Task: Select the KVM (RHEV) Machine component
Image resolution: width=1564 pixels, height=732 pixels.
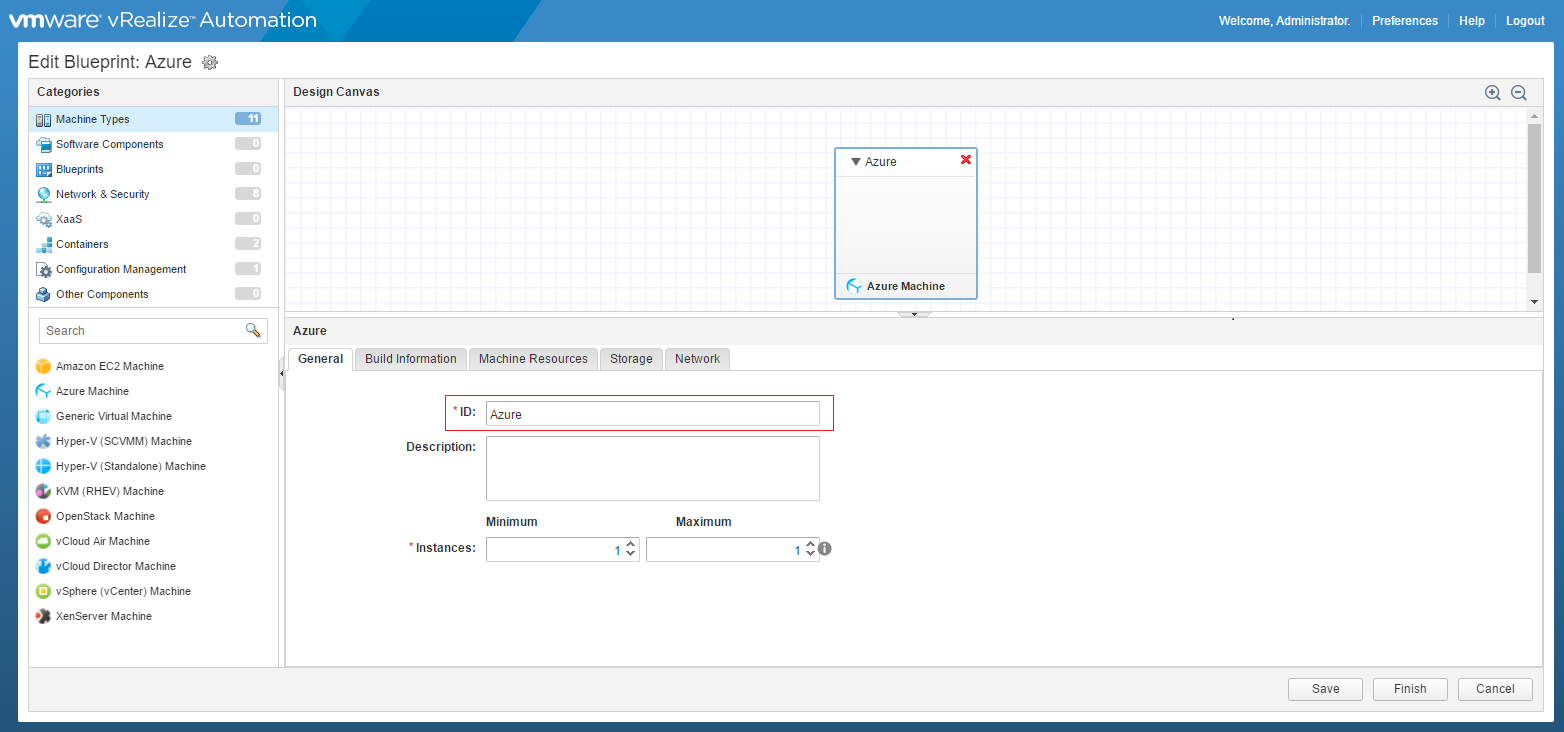Action: (x=111, y=491)
